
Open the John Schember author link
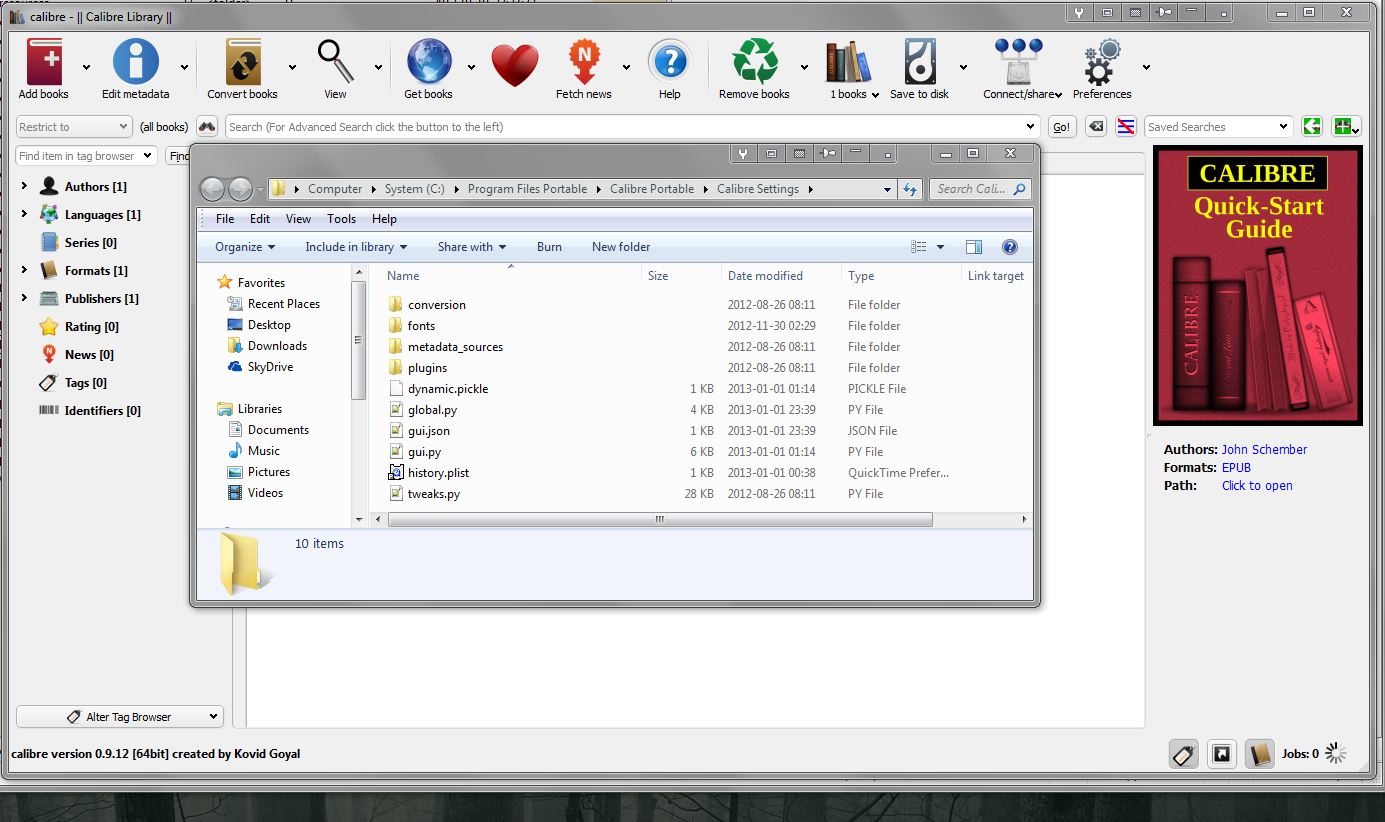pyautogui.click(x=1264, y=450)
